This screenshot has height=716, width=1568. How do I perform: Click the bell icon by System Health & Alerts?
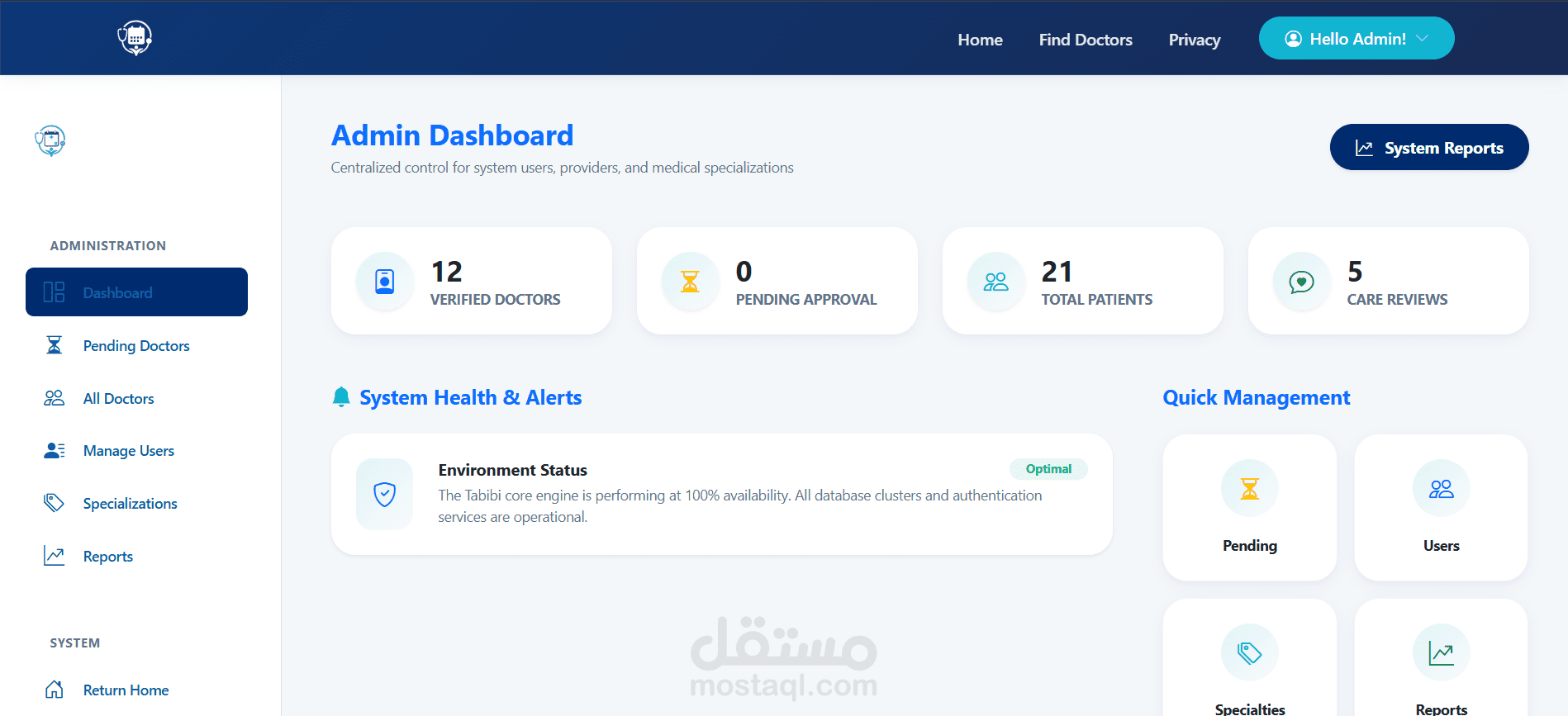click(x=341, y=397)
